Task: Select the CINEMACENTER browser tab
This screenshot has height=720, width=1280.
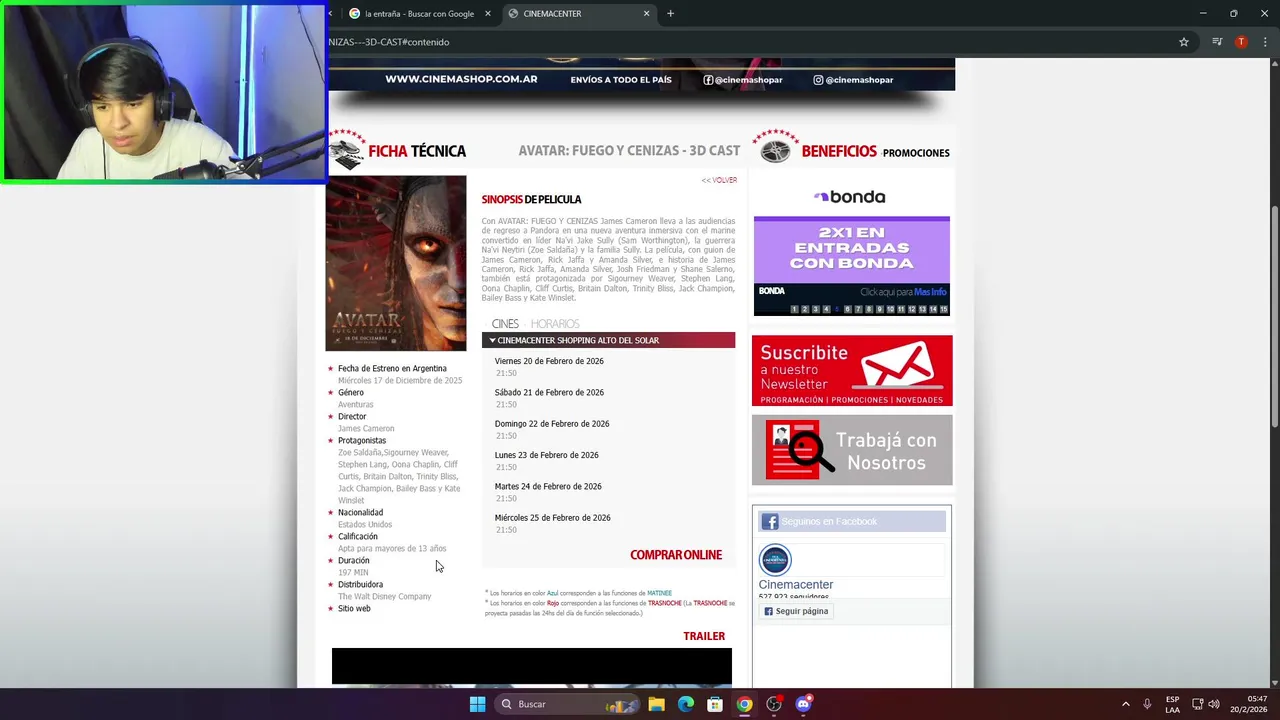Action: (x=579, y=14)
